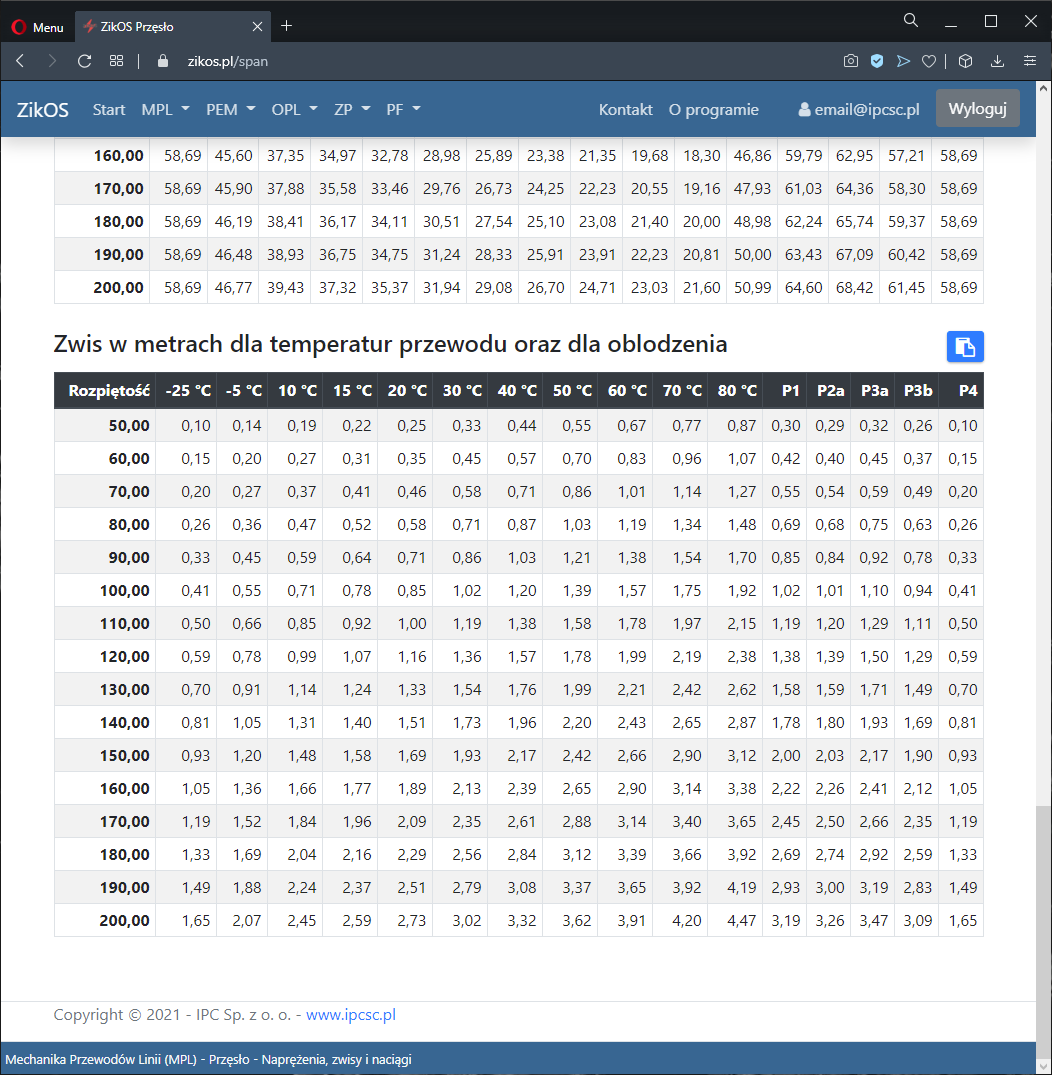Expand the PEM dropdown menu
The height and width of the screenshot is (1075, 1052).
click(x=230, y=110)
